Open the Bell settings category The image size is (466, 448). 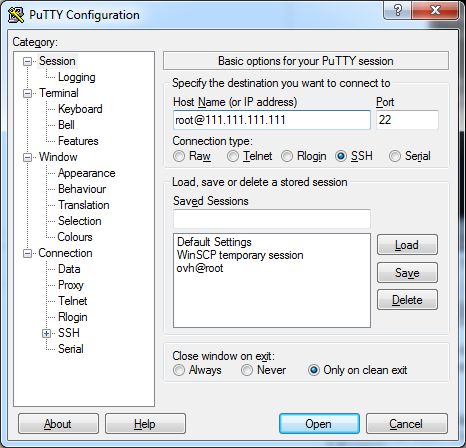click(x=66, y=125)
